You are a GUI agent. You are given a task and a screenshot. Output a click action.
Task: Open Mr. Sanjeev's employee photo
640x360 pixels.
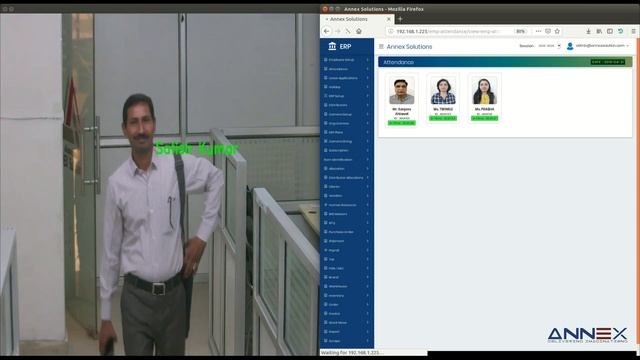tap(402, 91)
